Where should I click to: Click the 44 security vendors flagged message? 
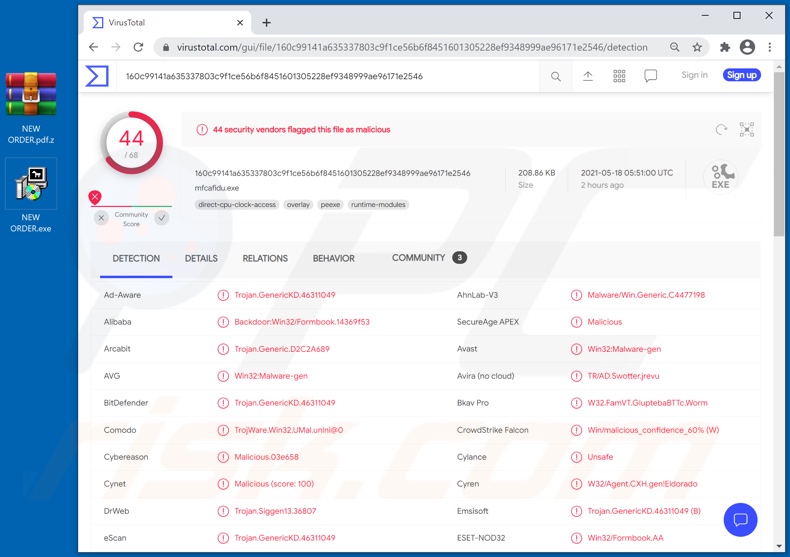pos(301,129)
